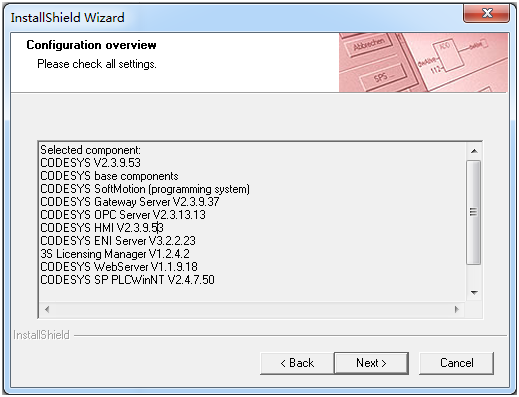Select the CODESYS V2.3.9.53 line
Viewport: 519px width, 397px height.
click(x=91, y=163)
